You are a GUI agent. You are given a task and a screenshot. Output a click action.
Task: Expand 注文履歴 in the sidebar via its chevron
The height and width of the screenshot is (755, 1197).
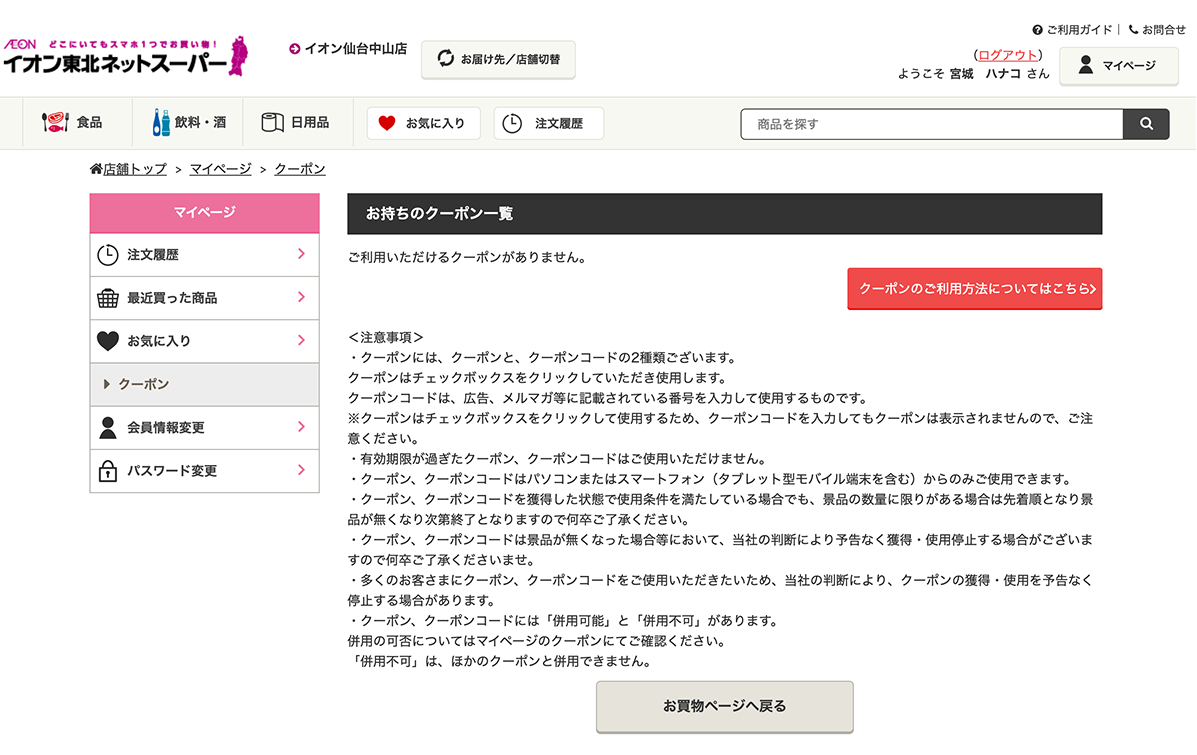[x=301, y=255]
